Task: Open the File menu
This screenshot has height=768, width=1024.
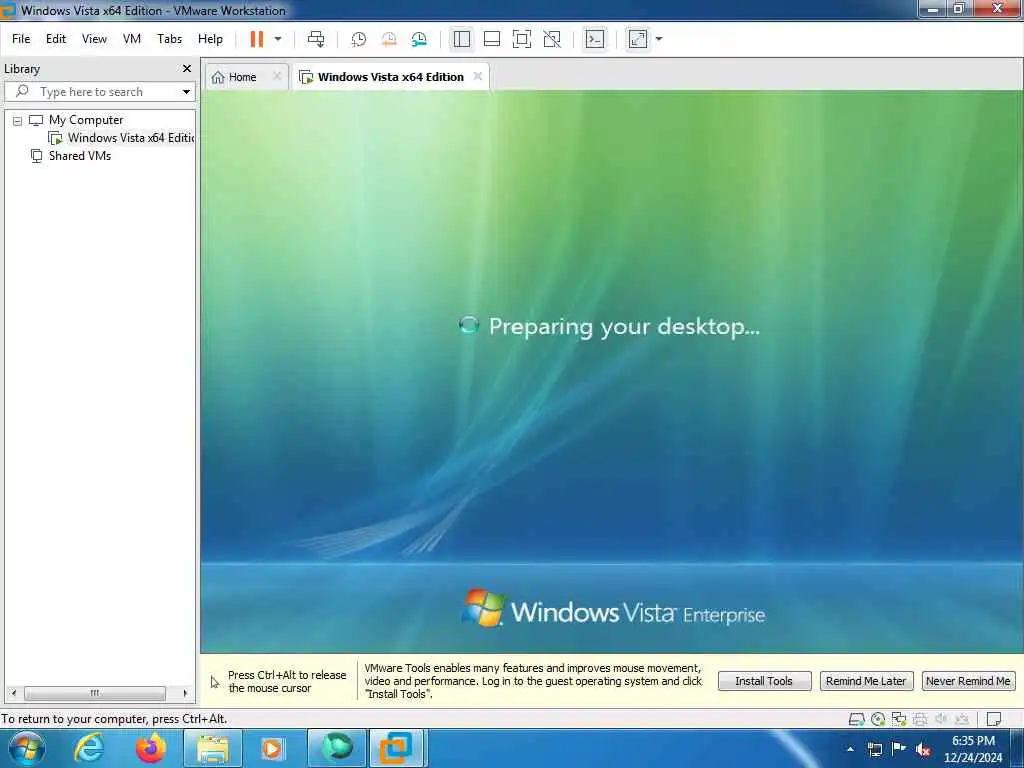Action: (21, 39)
